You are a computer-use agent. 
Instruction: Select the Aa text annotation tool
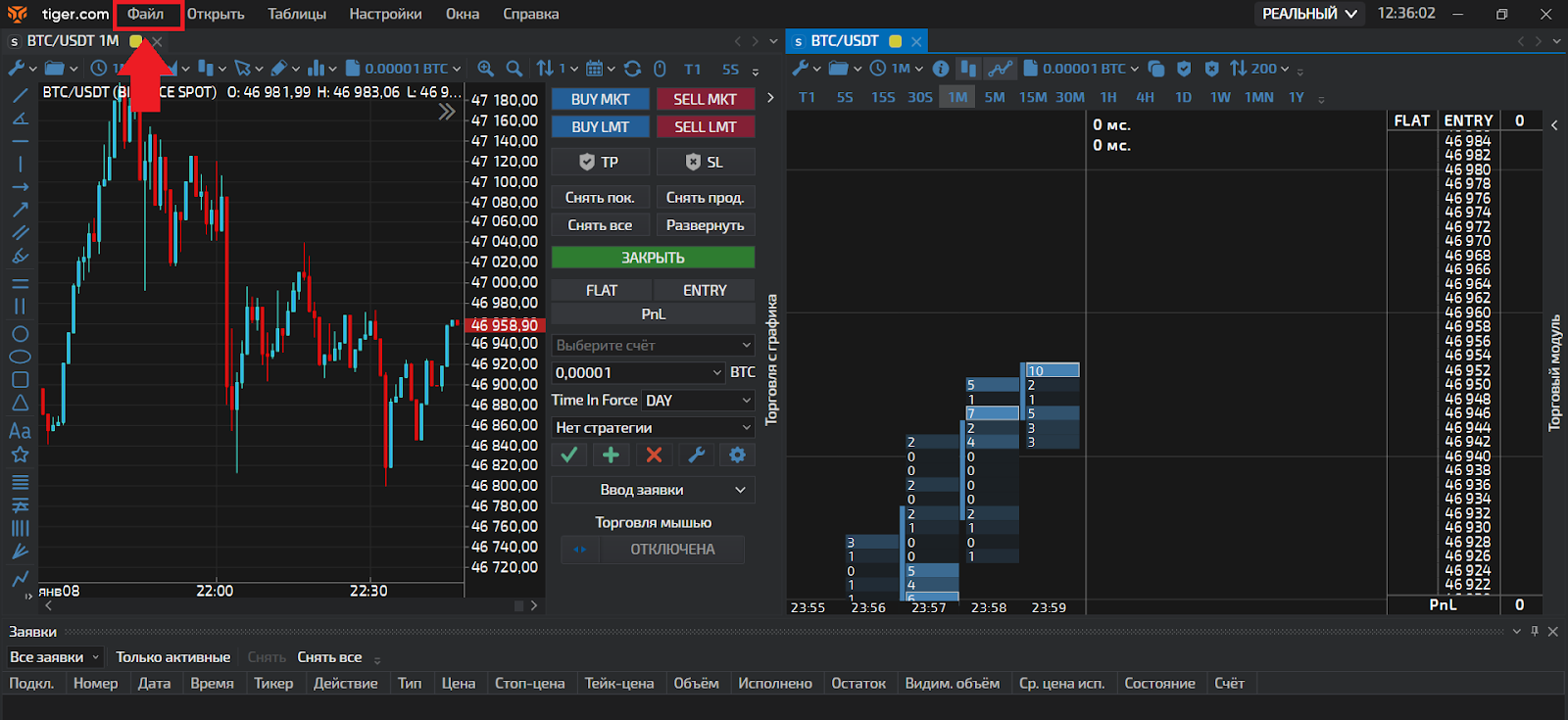[20, 431]
